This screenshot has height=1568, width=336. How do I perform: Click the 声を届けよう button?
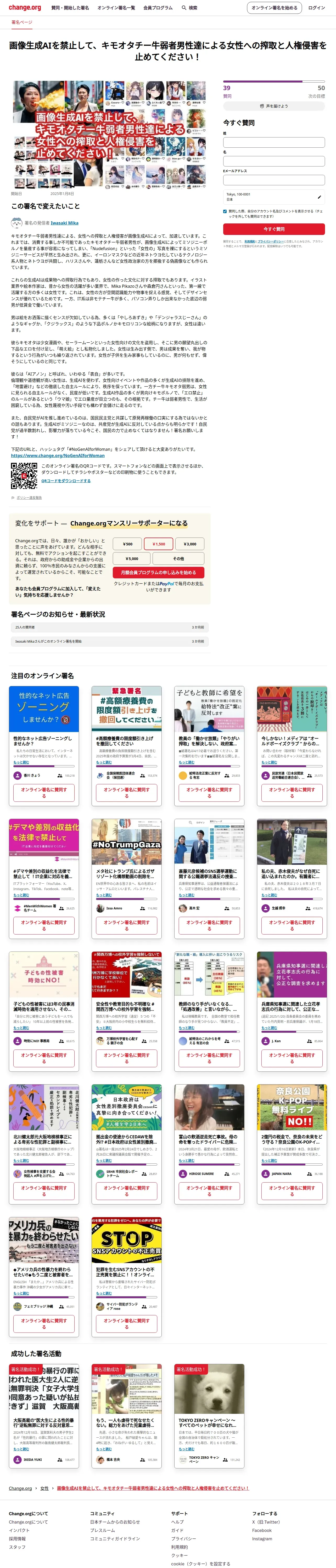274,106
